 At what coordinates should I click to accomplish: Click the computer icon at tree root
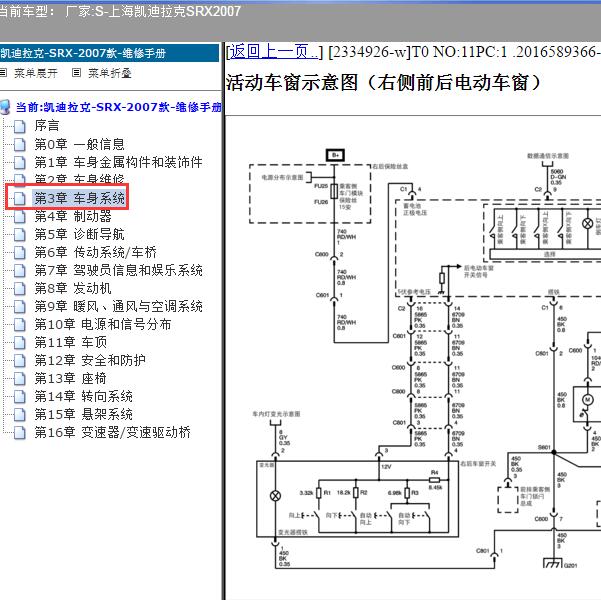point(5,107)
